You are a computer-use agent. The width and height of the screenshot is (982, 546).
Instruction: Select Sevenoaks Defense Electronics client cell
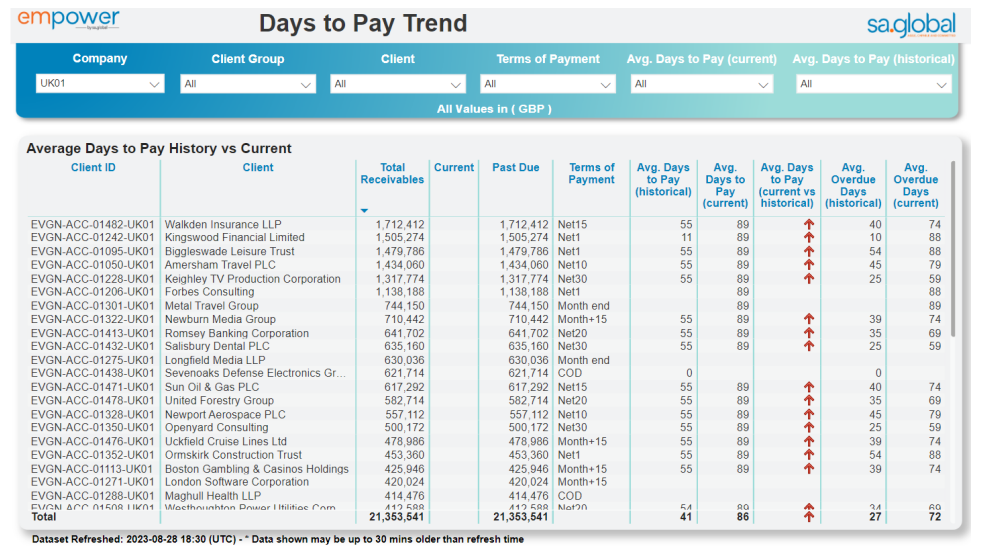256,373
